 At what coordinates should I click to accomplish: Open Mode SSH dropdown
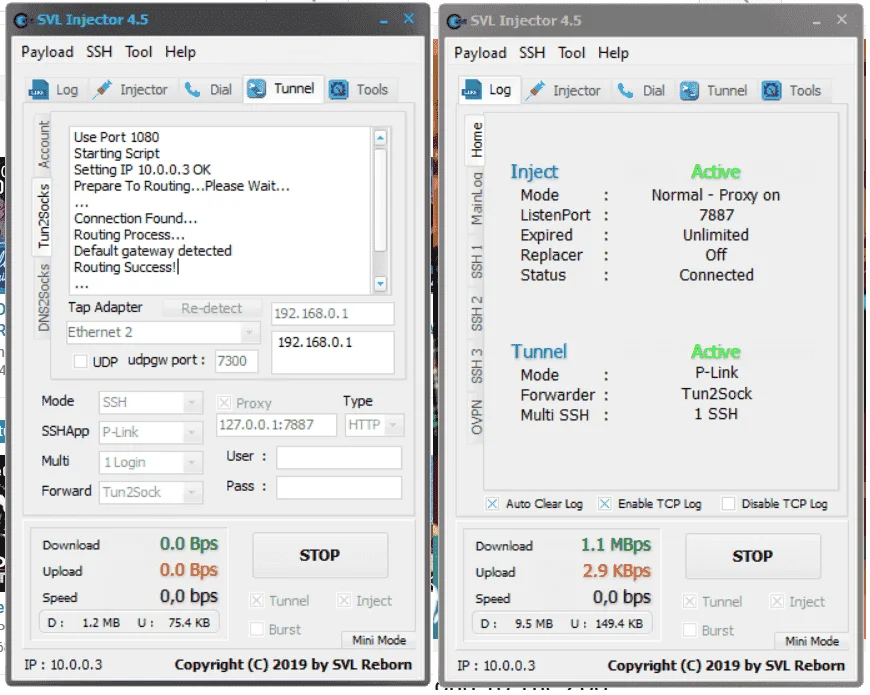coord(151,402)
